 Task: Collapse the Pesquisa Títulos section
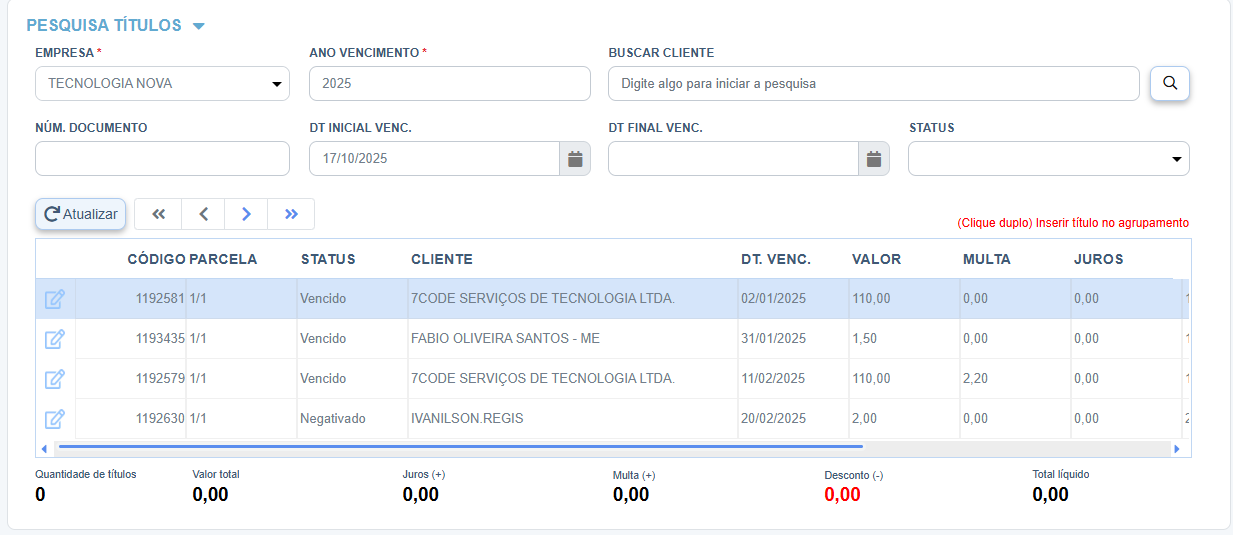(198, 26)
